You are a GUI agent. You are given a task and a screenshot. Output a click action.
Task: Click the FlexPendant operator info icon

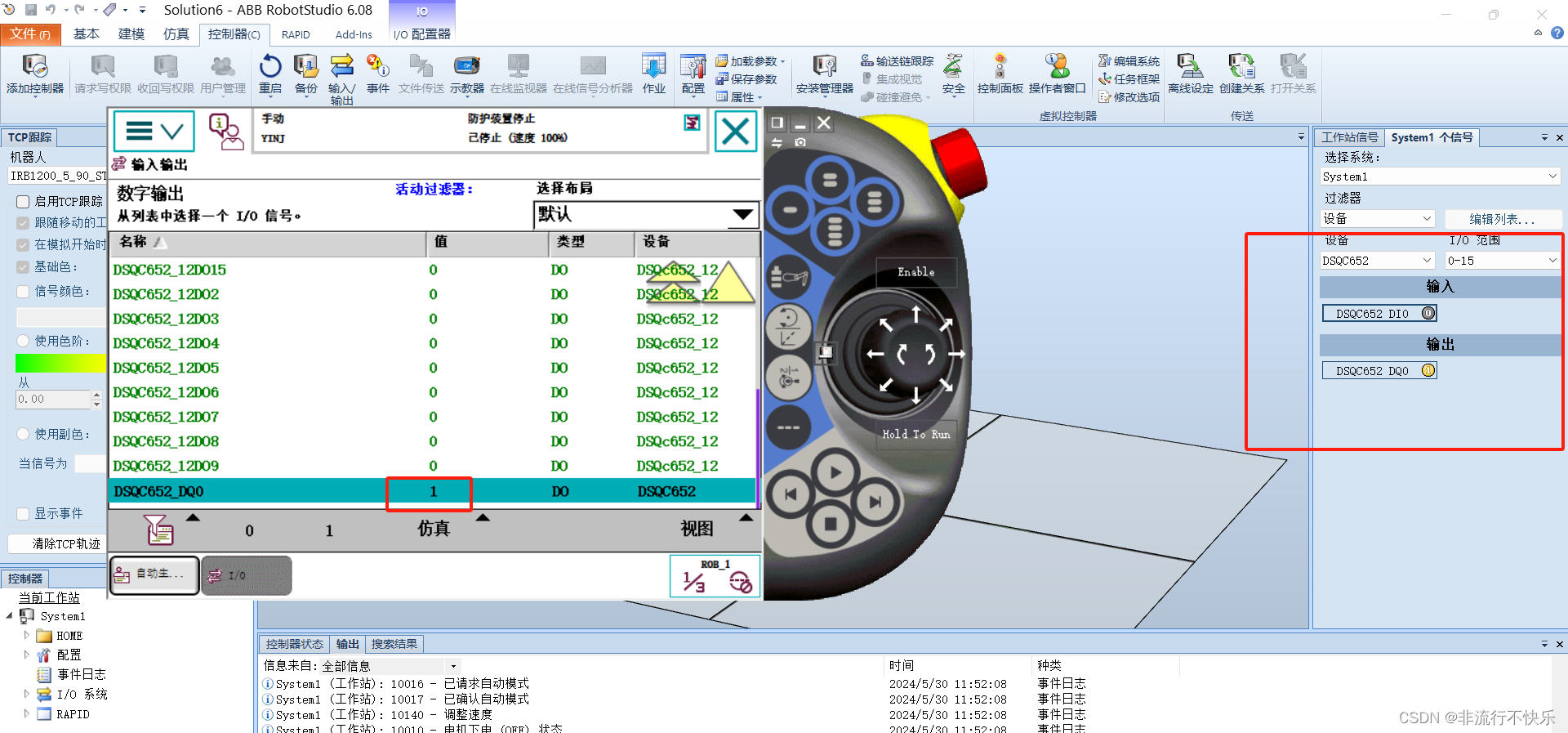[226, 131]
